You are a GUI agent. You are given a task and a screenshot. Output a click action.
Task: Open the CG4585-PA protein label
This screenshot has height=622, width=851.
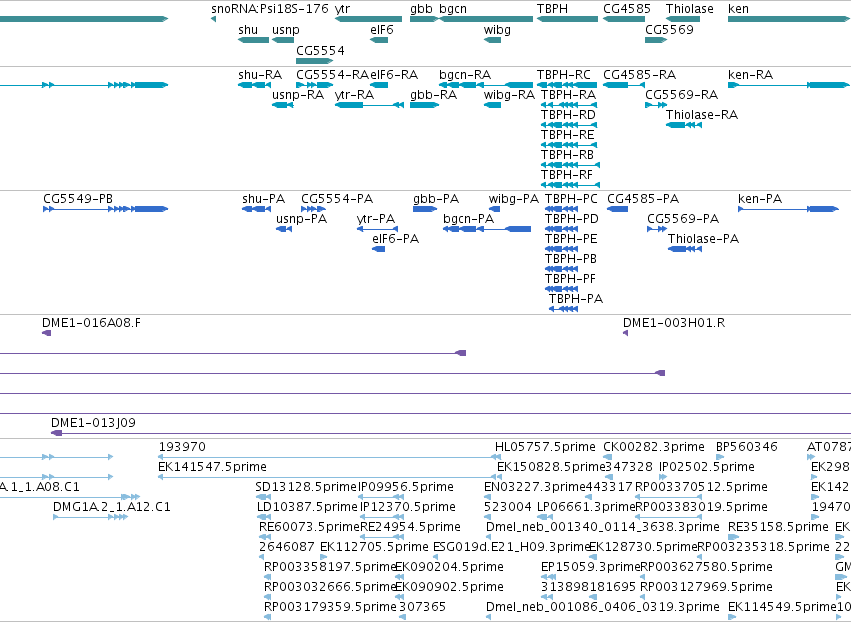coord(643,199)
